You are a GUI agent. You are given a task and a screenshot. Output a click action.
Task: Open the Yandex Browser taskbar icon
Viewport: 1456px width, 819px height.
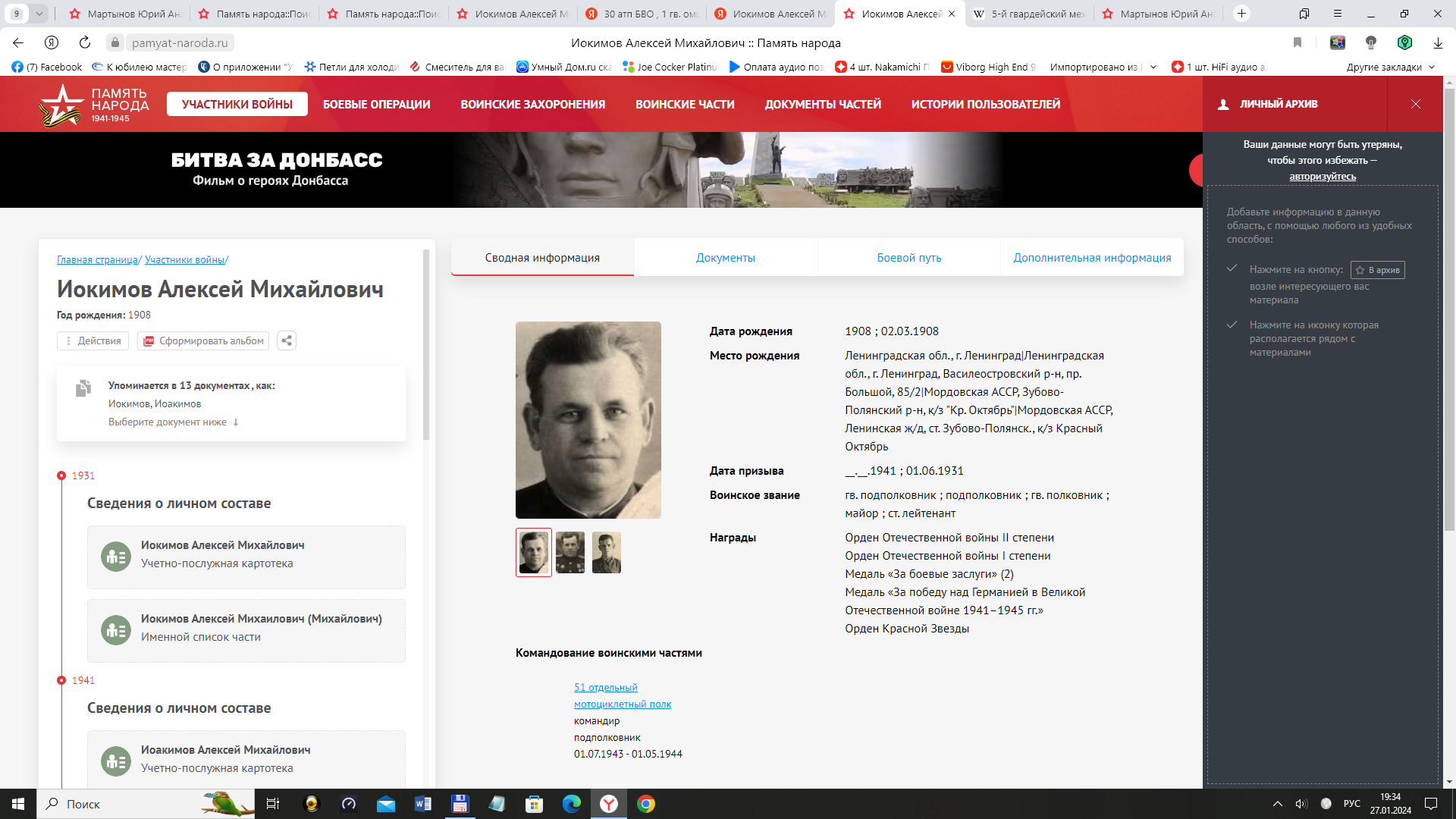(x=609, y=804)
